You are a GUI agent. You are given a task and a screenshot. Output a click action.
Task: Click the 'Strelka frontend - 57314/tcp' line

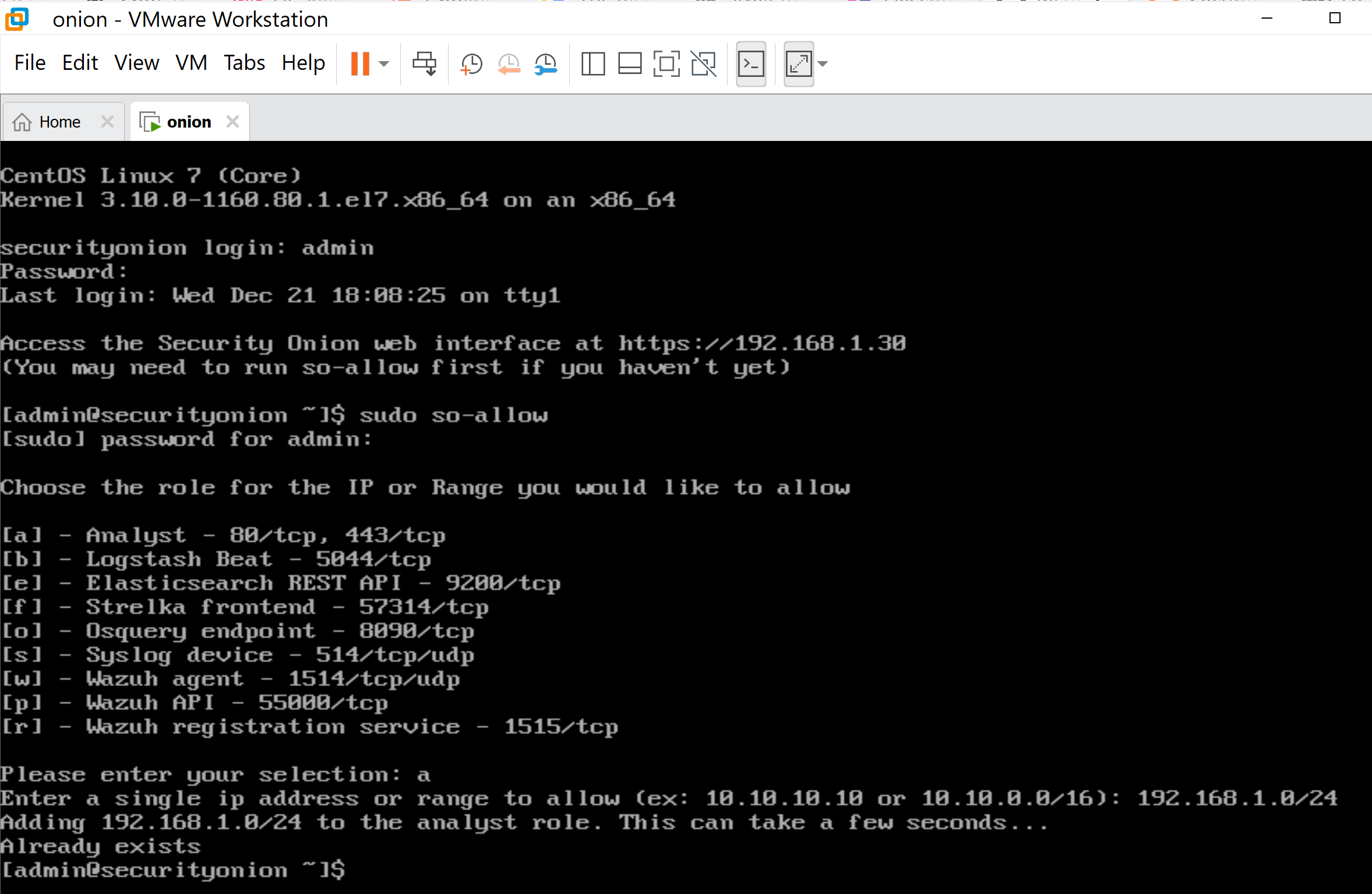click(x=245, y=607)
